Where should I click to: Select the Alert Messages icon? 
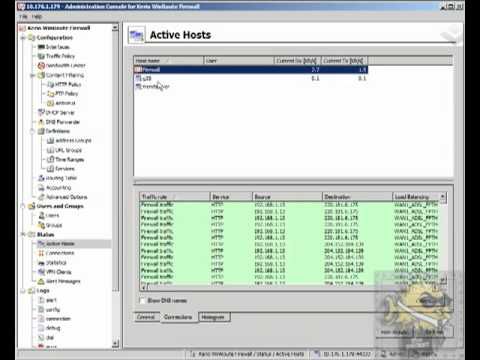pyautogui.click(x=41, y=281)
